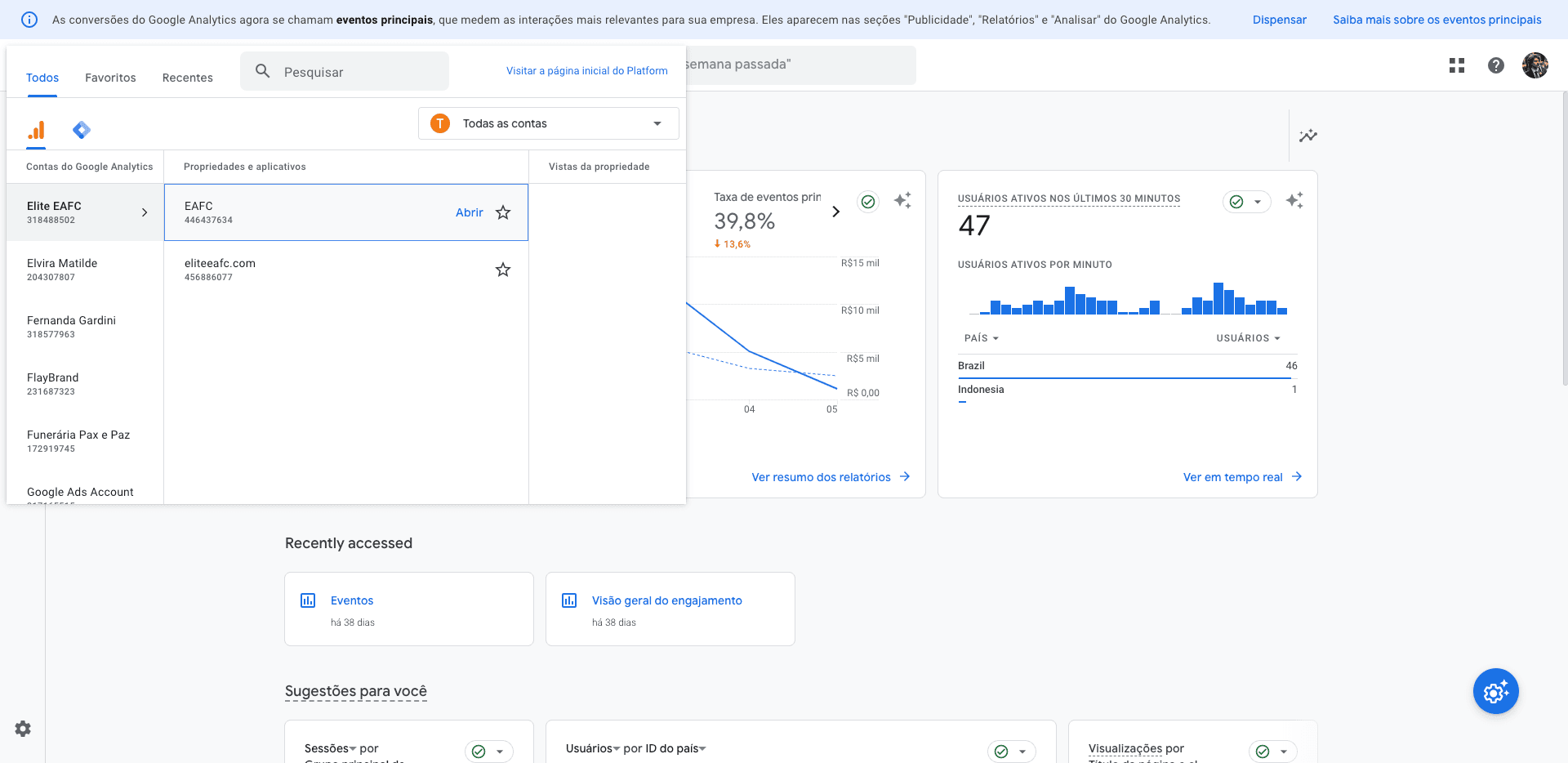
Task: Select the eliteeafc.com property
Action: coord(346,270)
